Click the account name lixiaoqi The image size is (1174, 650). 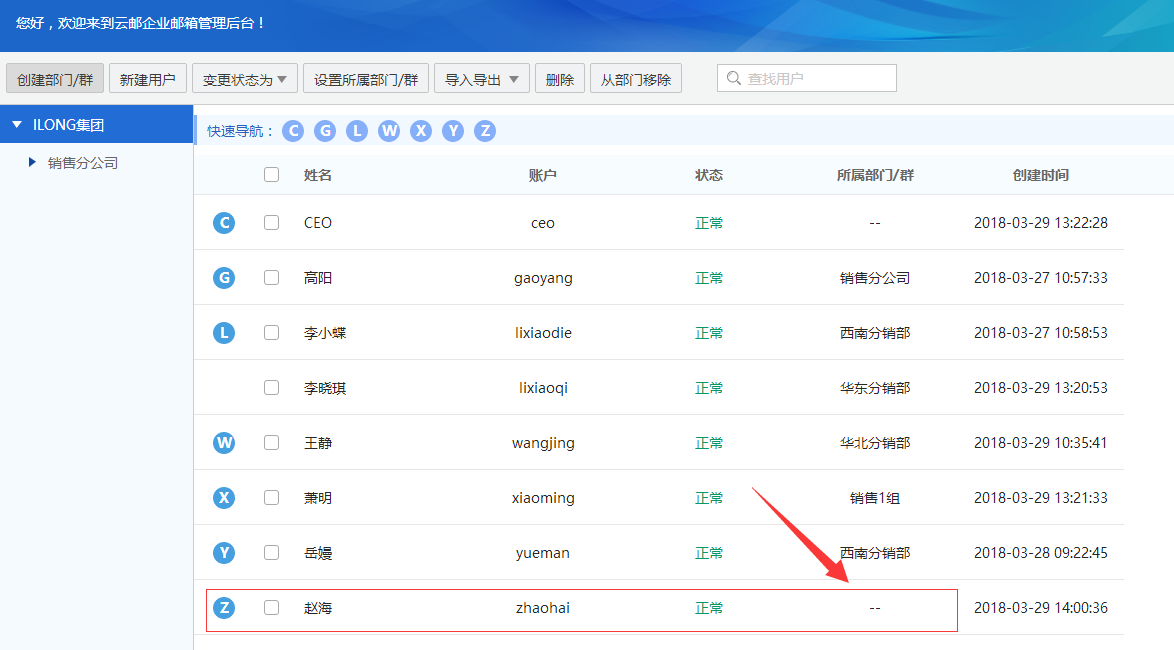(543, 388)
